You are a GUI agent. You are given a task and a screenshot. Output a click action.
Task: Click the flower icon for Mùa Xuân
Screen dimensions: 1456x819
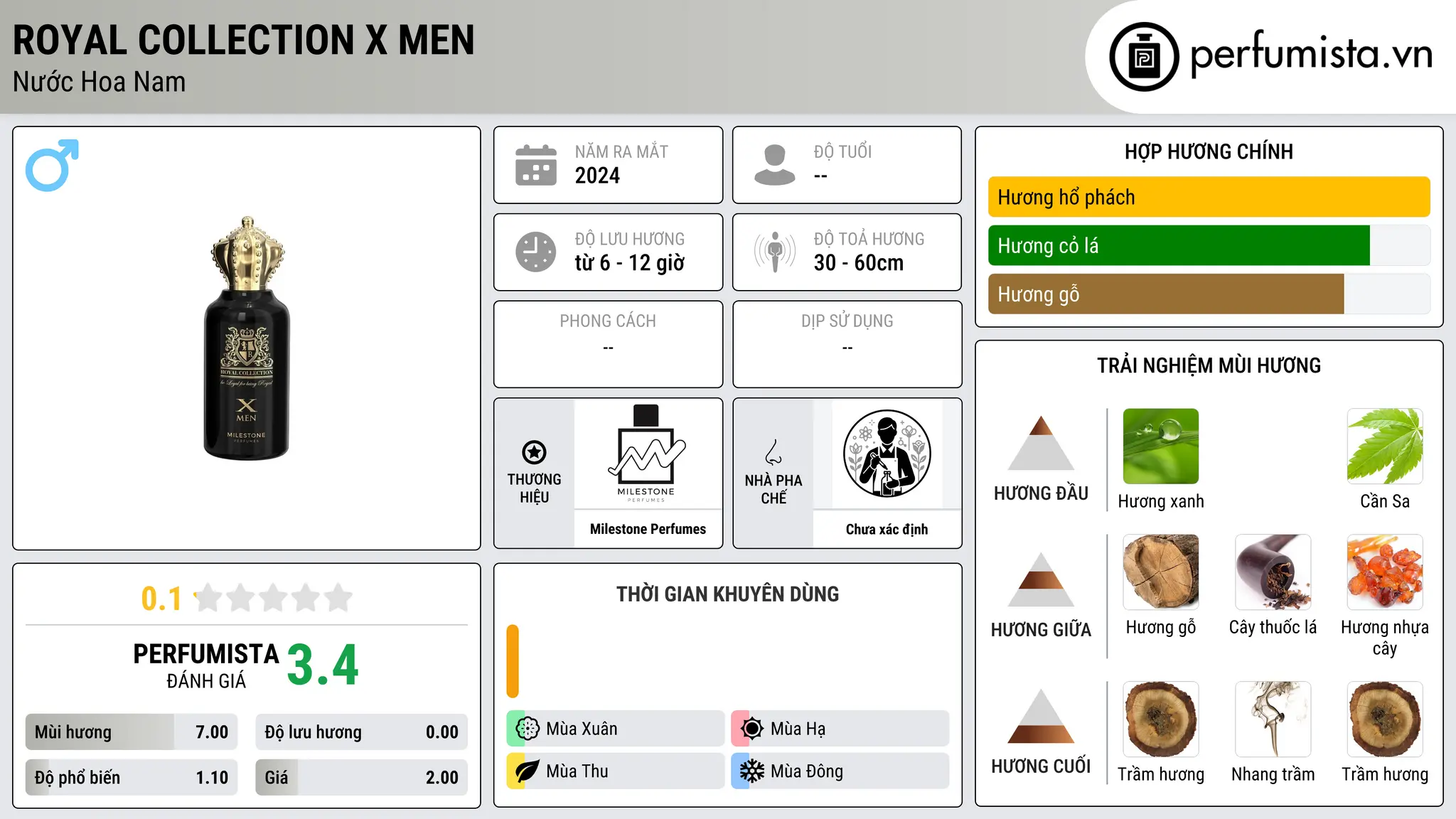527,729
